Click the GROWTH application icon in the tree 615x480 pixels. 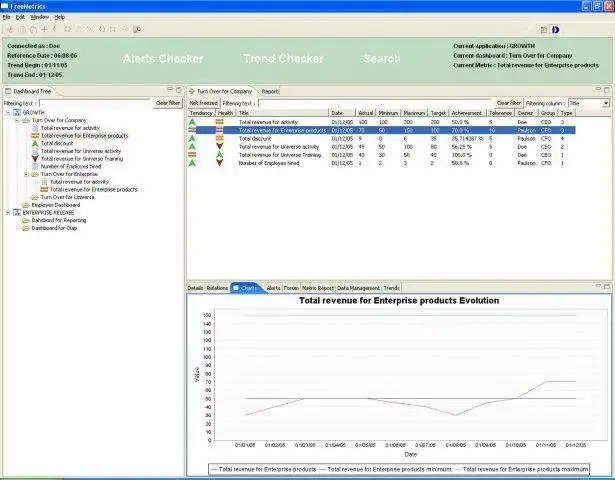pos(17,113)
